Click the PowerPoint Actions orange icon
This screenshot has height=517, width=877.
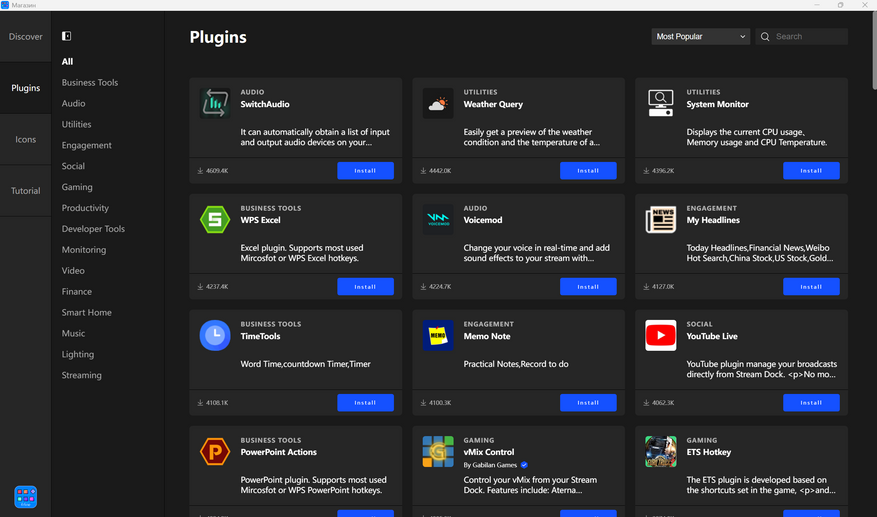click(x=214, y=451)
